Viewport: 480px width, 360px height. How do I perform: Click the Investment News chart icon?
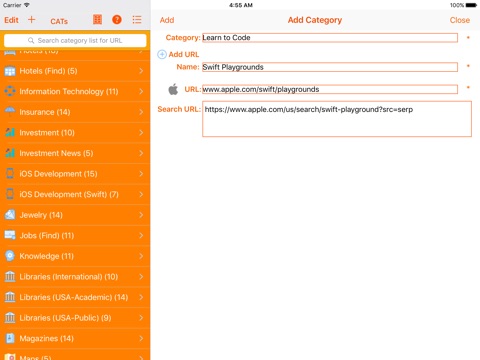coord(10,153)
